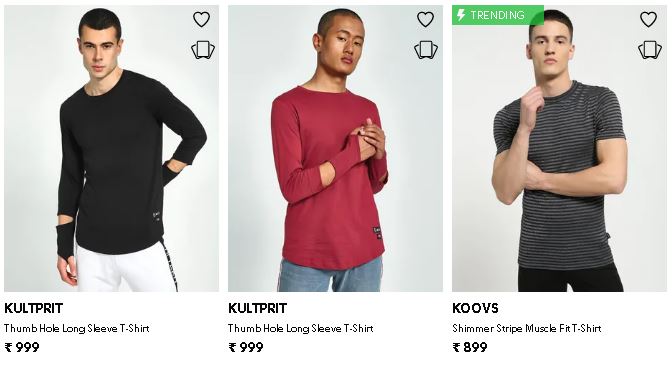This screenshot has height=368, width=672.
Task: Click KULTPRIT brand name under black T-shirt
Action: click(x=33, y=308)
